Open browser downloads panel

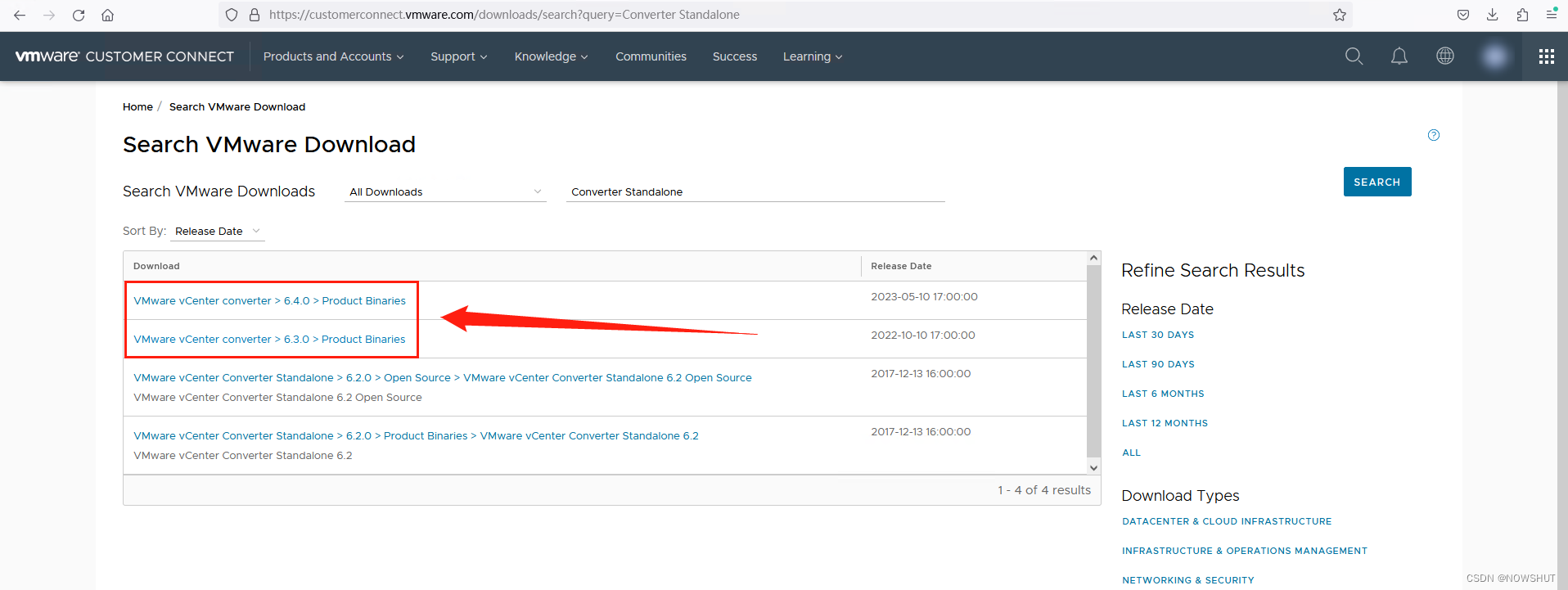click(x=1493, y=15)
